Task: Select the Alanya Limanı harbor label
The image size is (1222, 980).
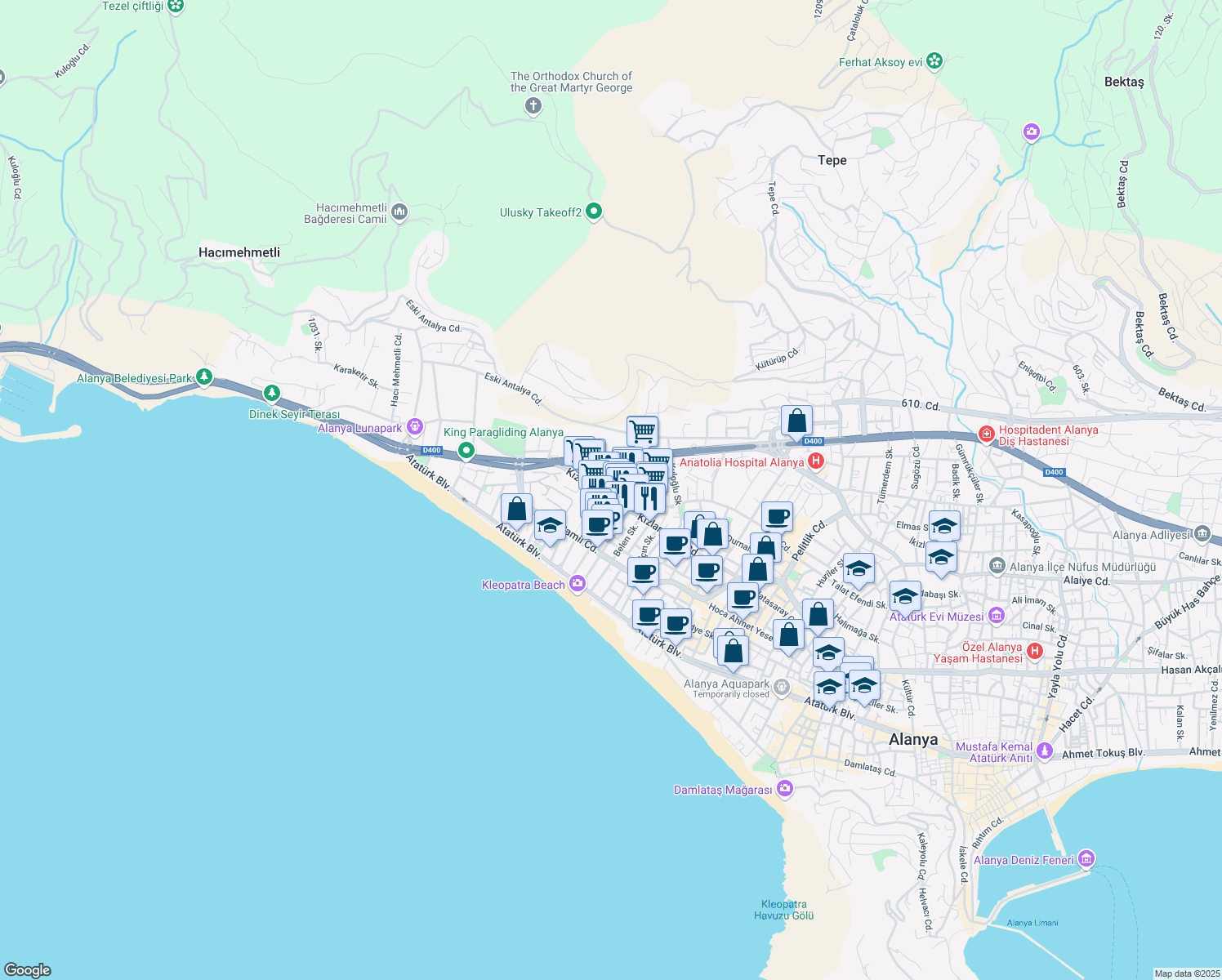Action: coord(1032,923)
